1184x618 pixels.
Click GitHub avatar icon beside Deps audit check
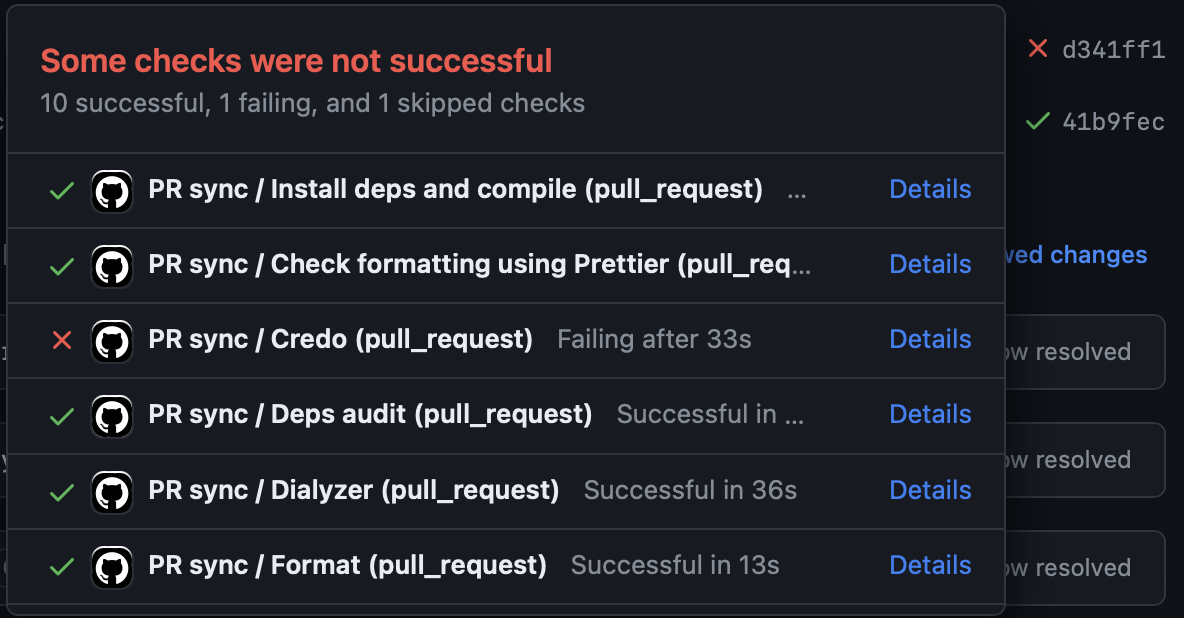coord(112,415)
